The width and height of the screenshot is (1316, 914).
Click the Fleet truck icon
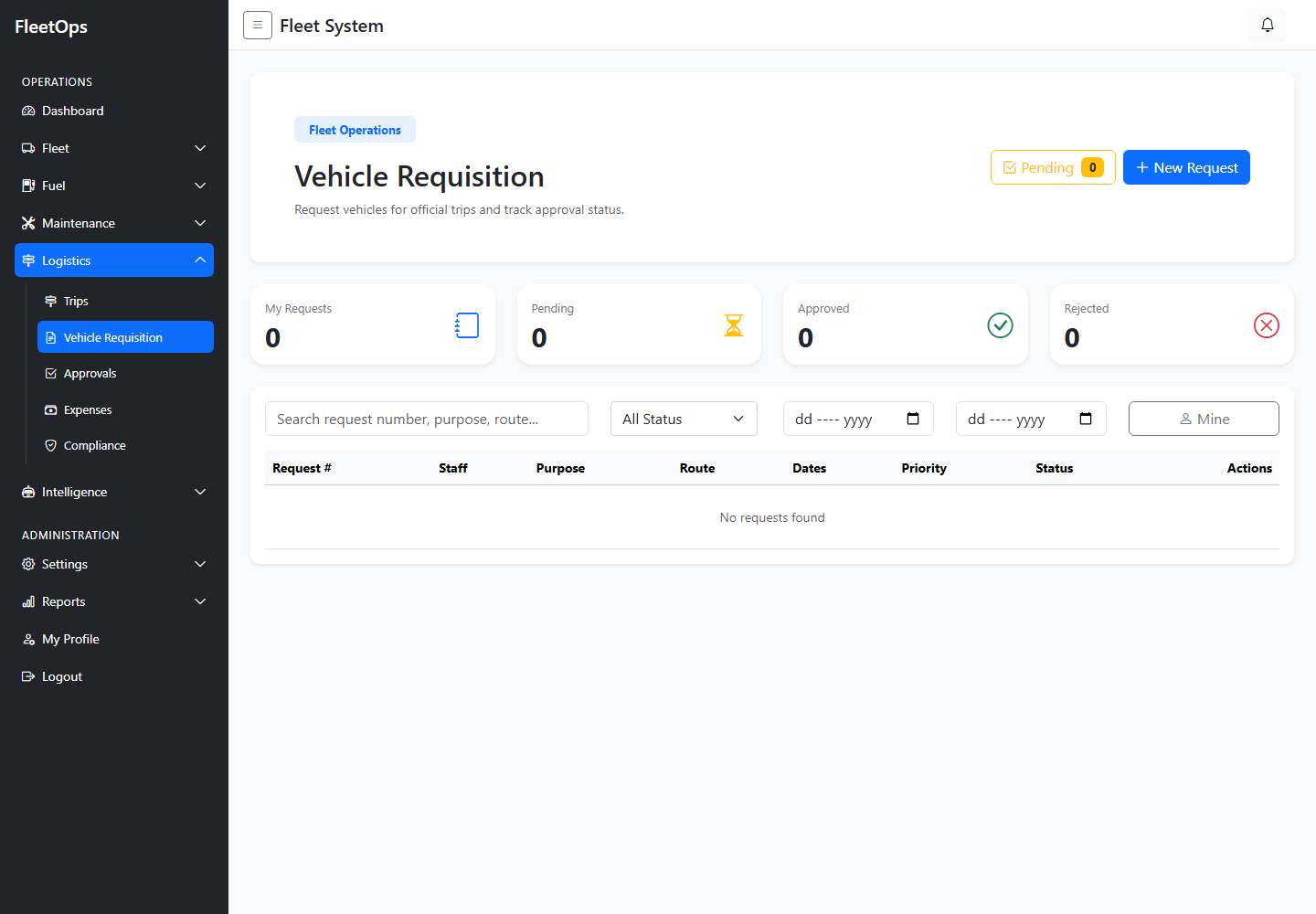pos(28,148)
